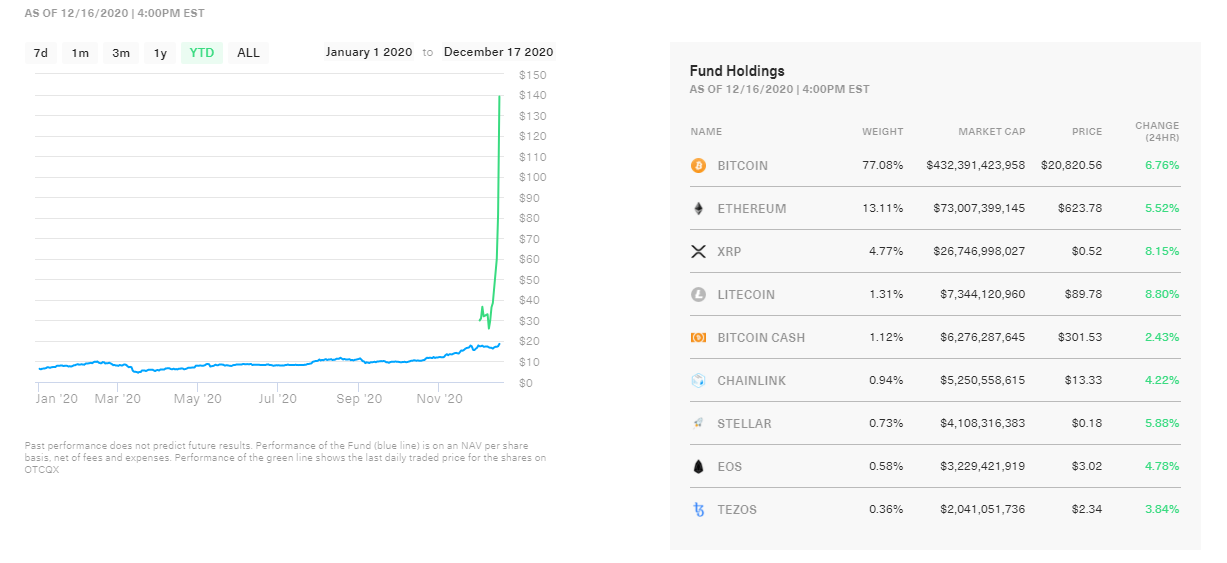
Task: Click the Stellar rocket icon
Action: click(x=698, y=423)
